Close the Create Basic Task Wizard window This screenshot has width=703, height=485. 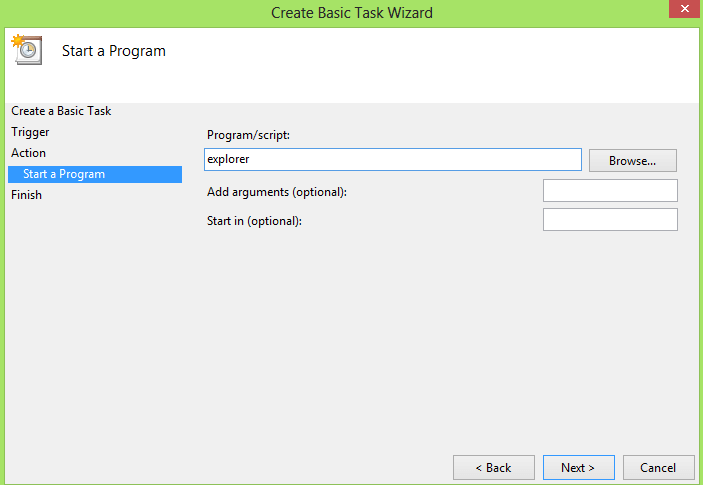tap(685, 9)
